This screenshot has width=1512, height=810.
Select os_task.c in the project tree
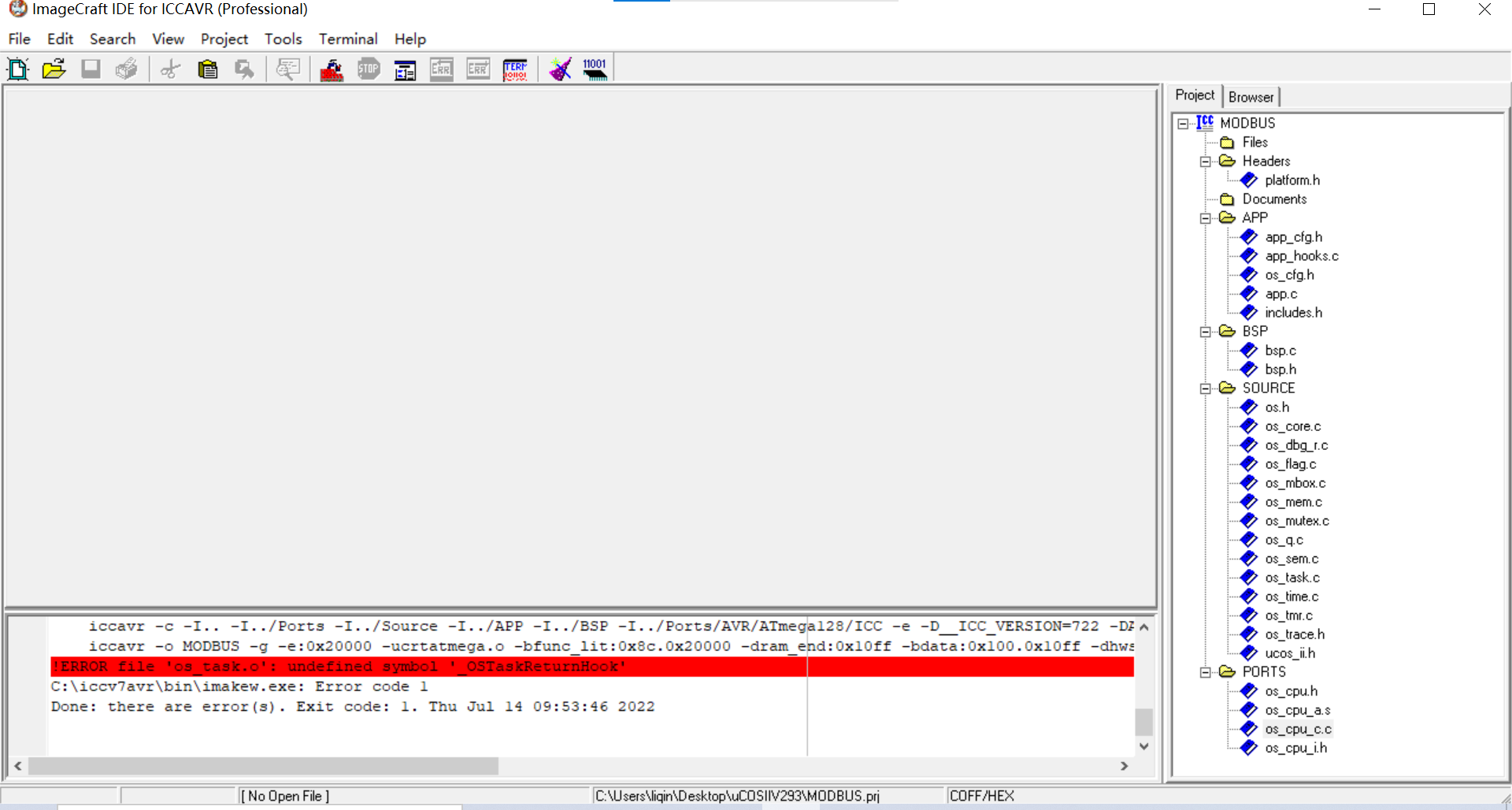tap(1291, 578)
